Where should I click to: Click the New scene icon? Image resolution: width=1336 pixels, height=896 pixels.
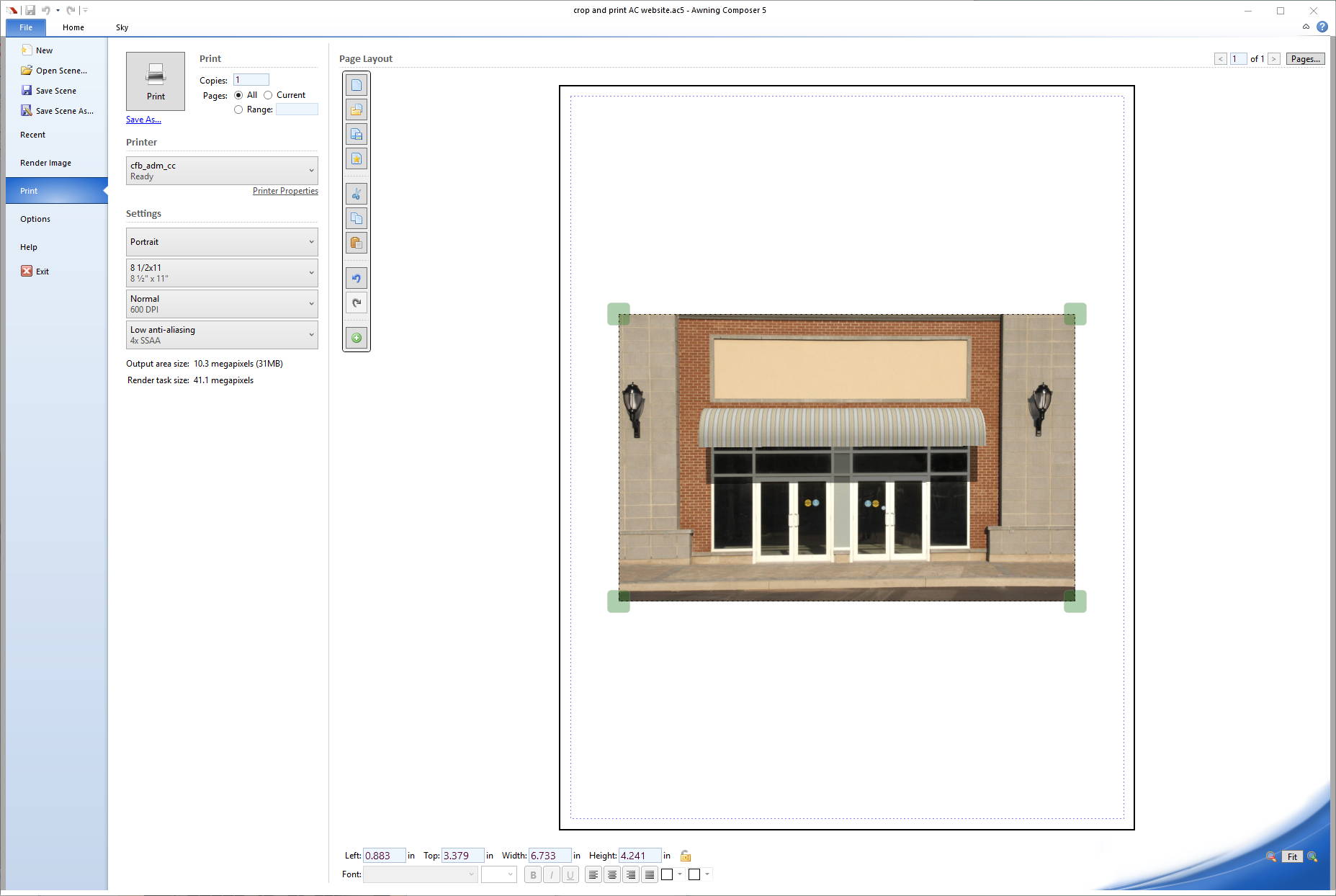pyautogui.click(x=27, y=50)
